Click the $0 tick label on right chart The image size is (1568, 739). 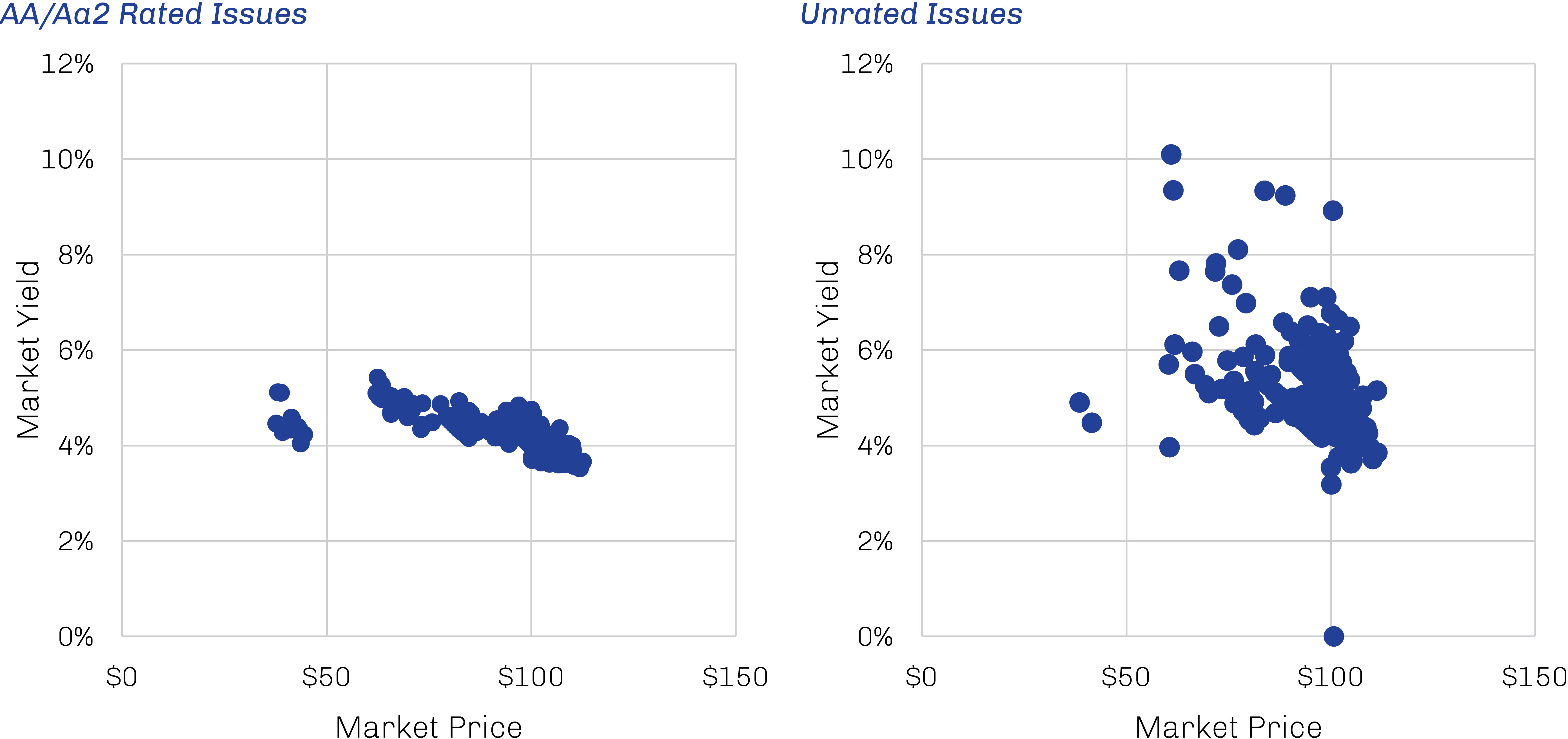pyautogui.click(x=921, y=677)
